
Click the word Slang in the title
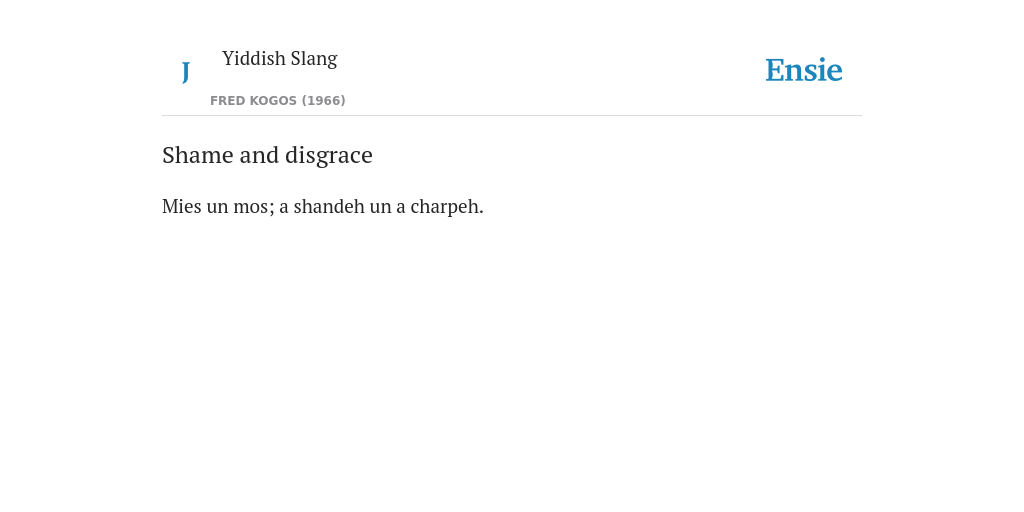pyautogui.click(x=314, y=59)
